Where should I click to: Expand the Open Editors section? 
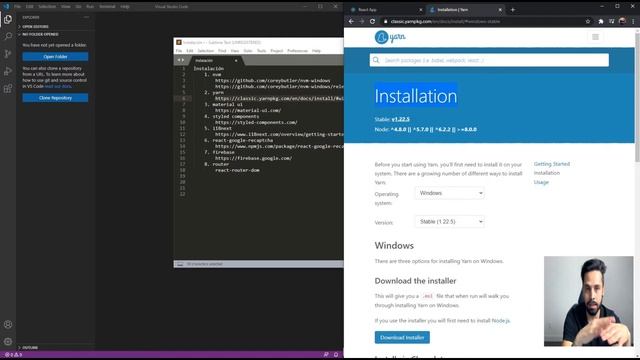pyautogui.click(x=35, y=27)
